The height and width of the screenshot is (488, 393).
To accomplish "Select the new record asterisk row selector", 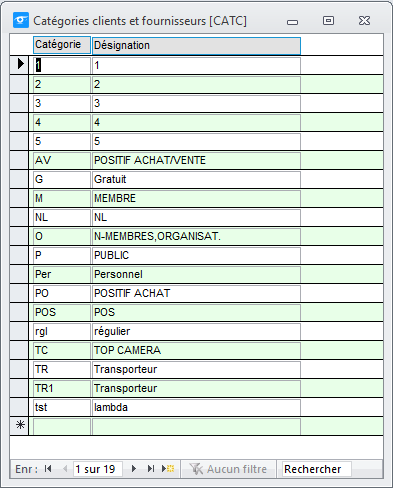I will (19, 426).
